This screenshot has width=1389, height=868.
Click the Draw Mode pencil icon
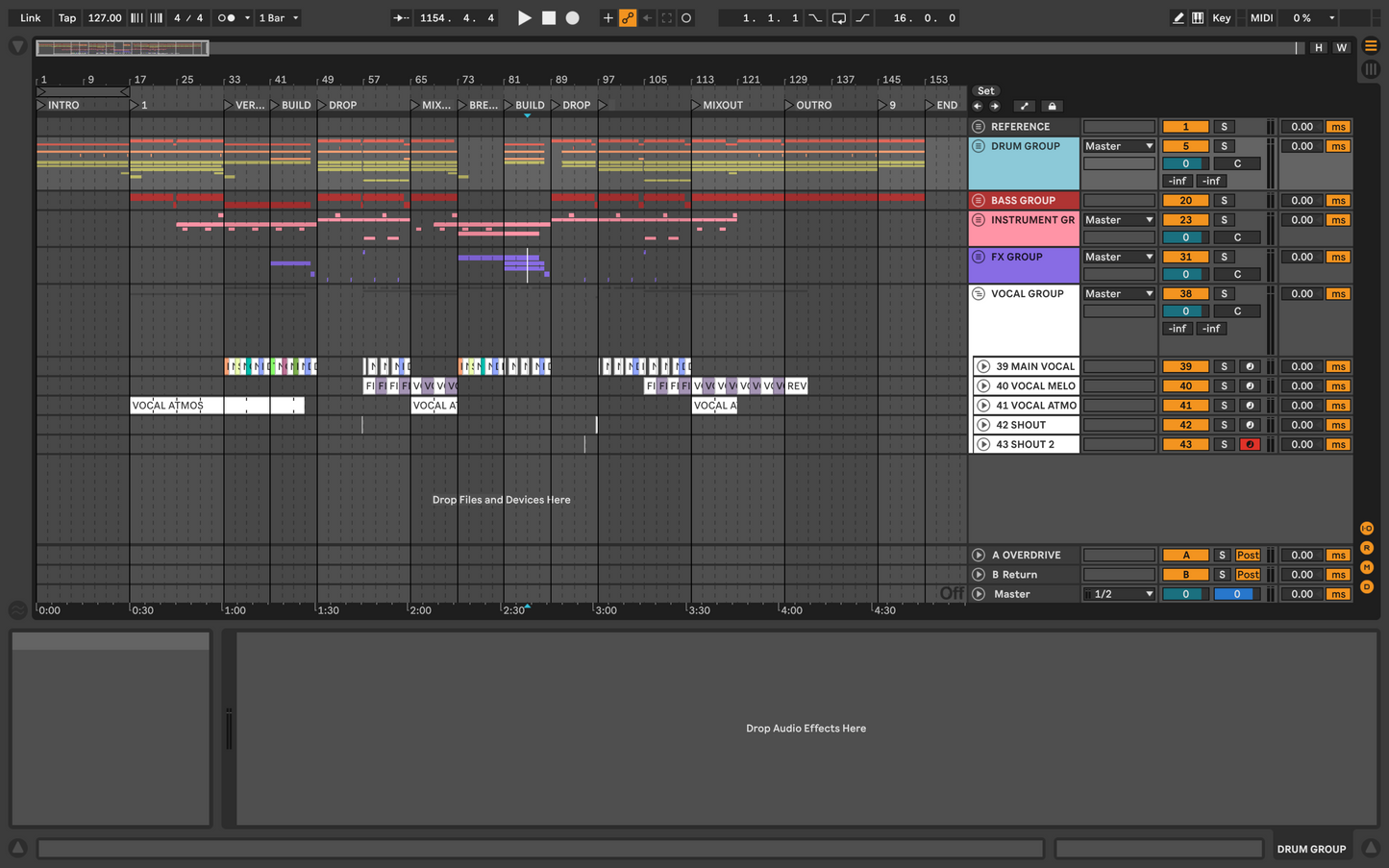[1178, 18]
